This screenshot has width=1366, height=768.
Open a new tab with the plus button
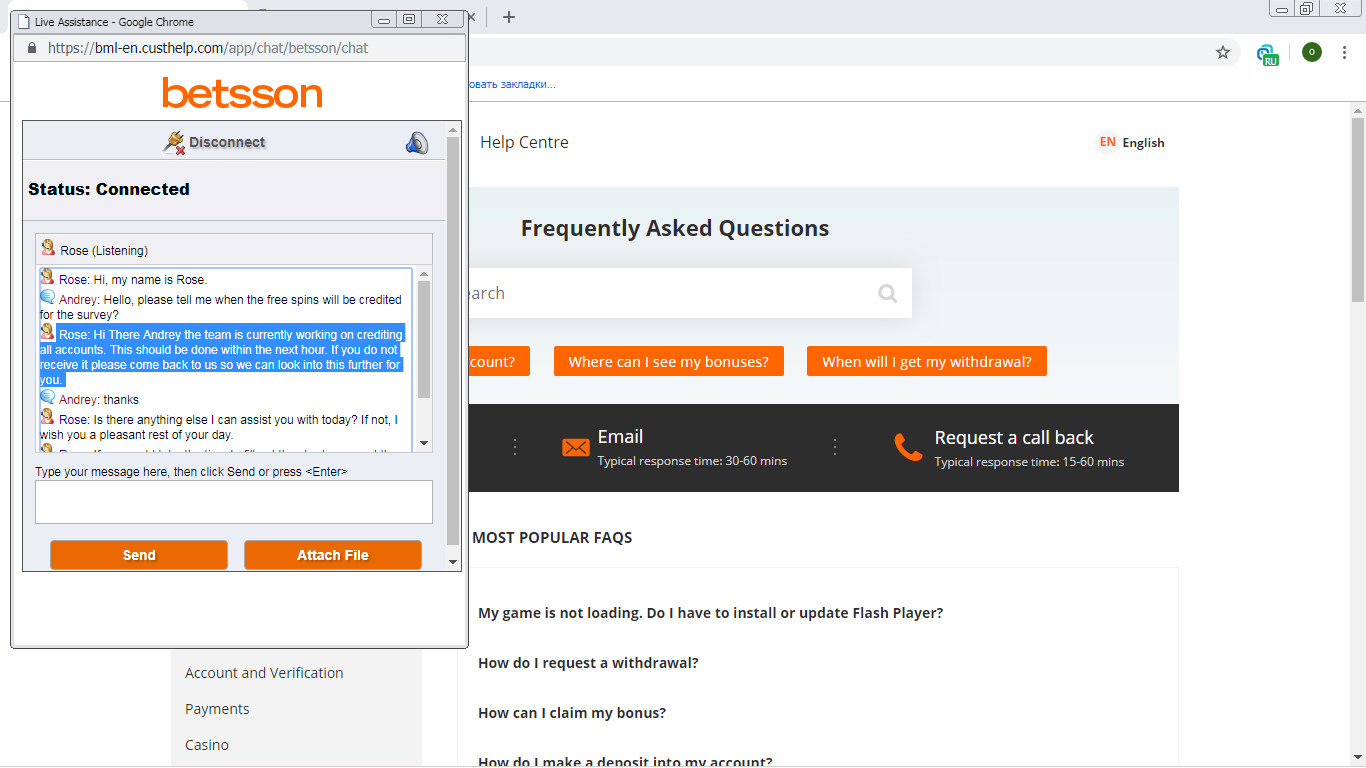click(509, 16)
